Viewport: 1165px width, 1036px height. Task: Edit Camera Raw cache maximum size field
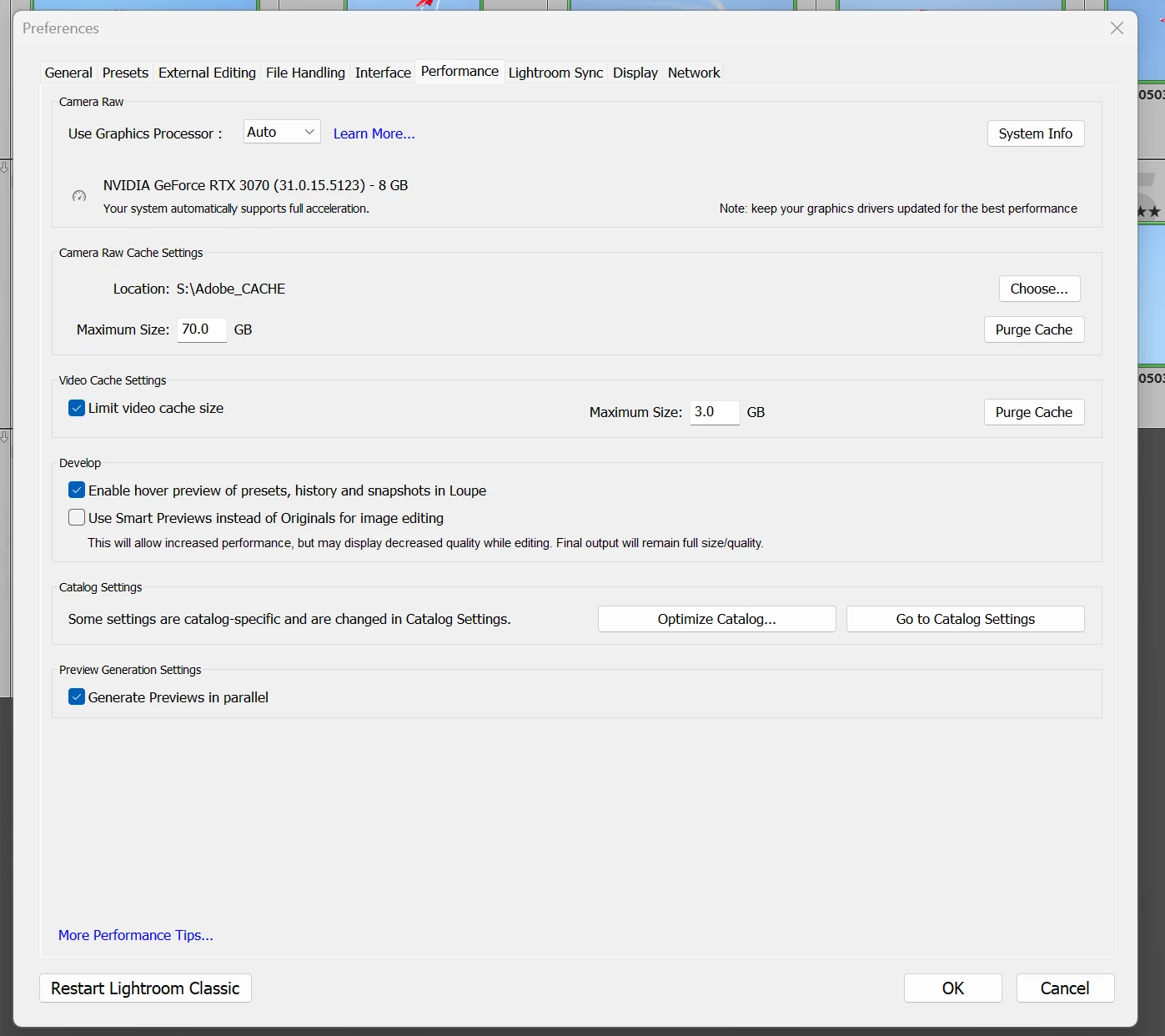(202, 329)
